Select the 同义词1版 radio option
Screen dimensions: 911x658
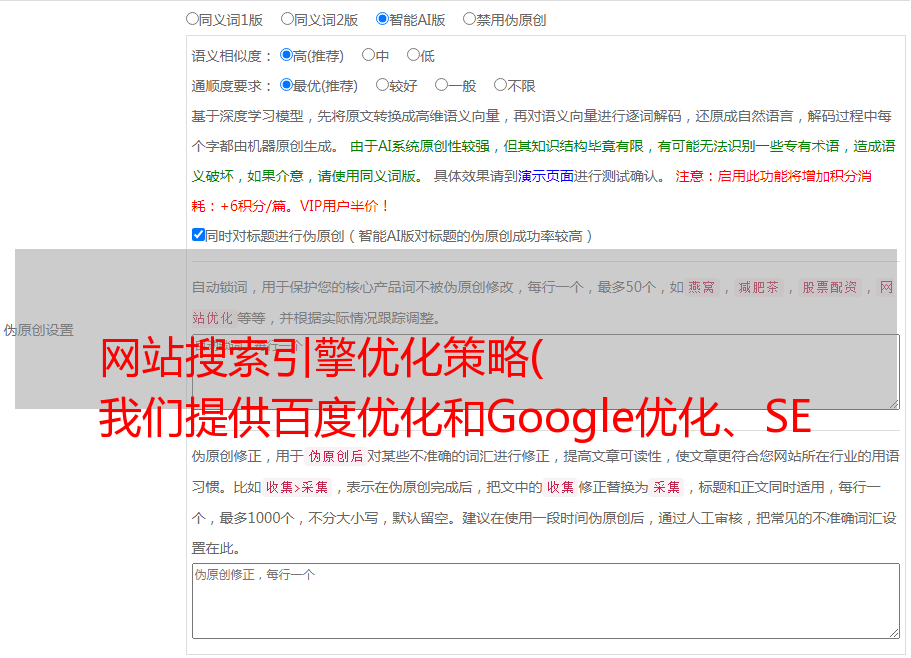point(192,19)
